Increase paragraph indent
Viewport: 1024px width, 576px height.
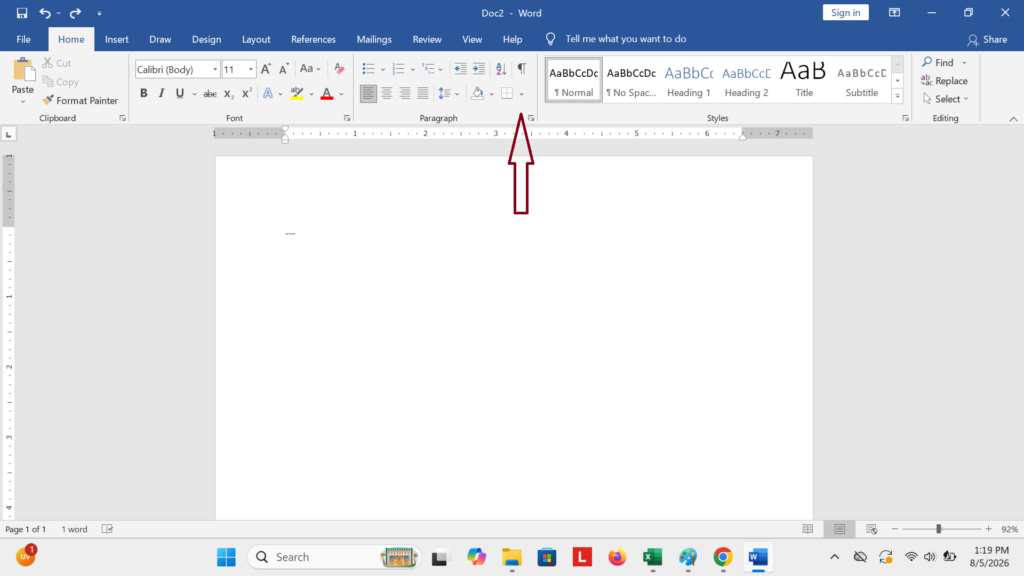tap(479, 69)
